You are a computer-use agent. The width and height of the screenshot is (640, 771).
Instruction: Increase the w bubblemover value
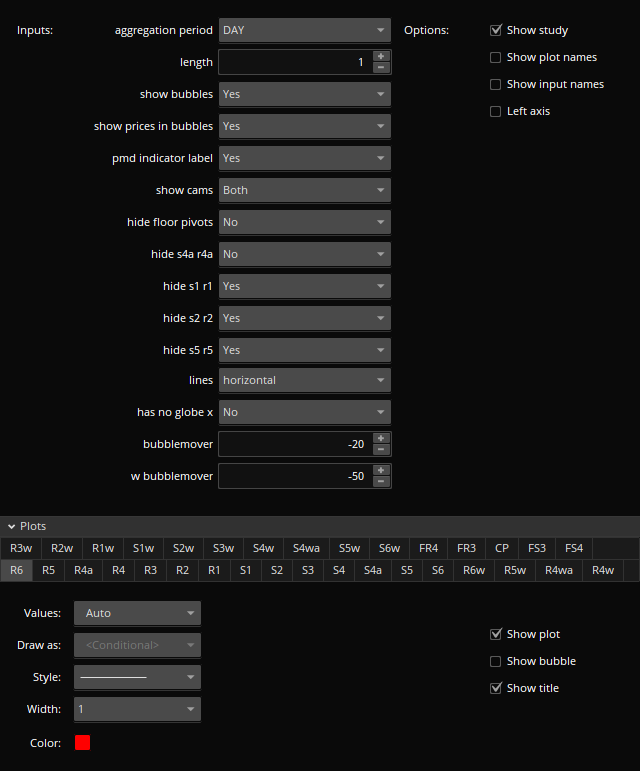[x=381, y=470]
